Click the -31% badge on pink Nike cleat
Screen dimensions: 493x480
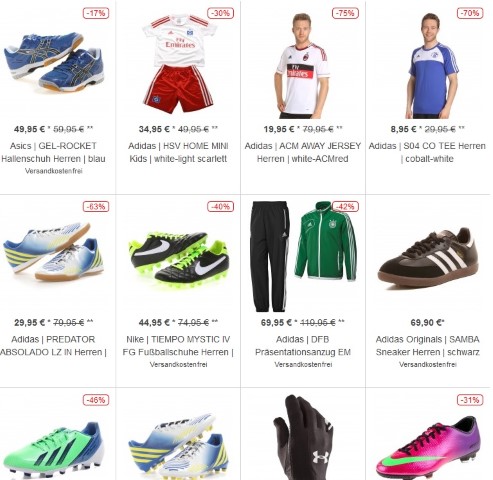(470, 400)
